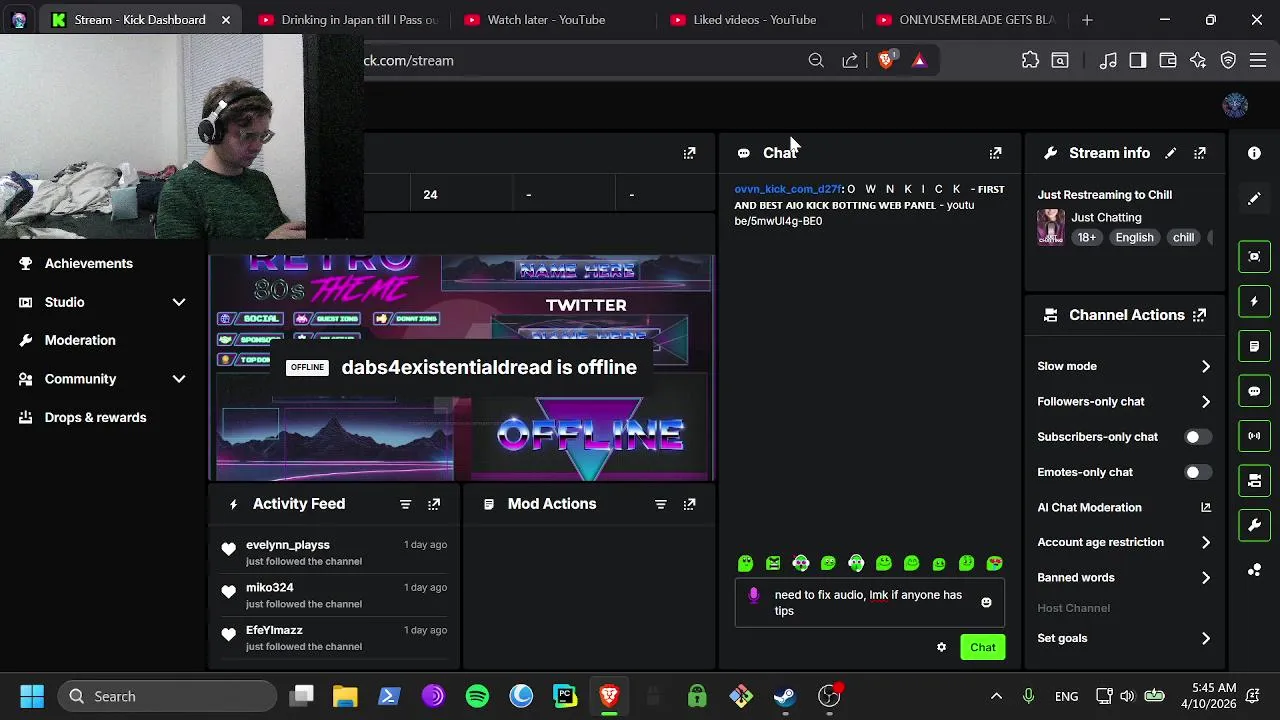Toggle the lightning Activity Feed panel icon in the sidebar
This screenshot has width=1280, height=720.
pos(1254,301)
